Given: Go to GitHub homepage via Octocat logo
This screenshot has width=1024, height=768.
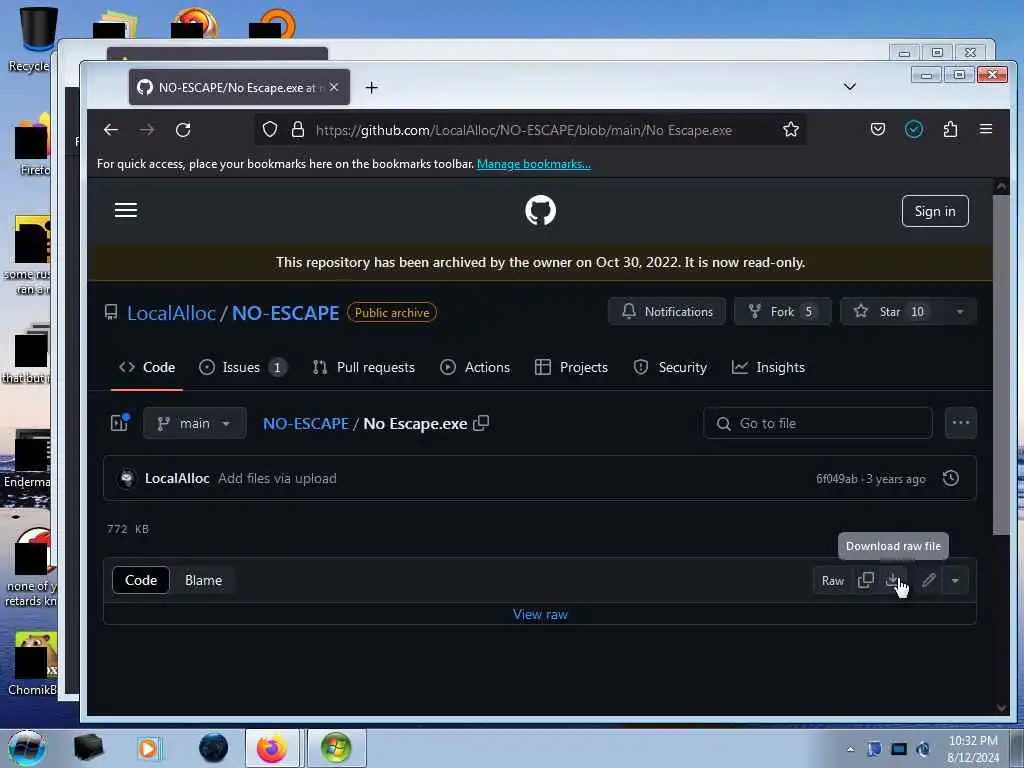Looking at the screenshot, I should (540, 210).
